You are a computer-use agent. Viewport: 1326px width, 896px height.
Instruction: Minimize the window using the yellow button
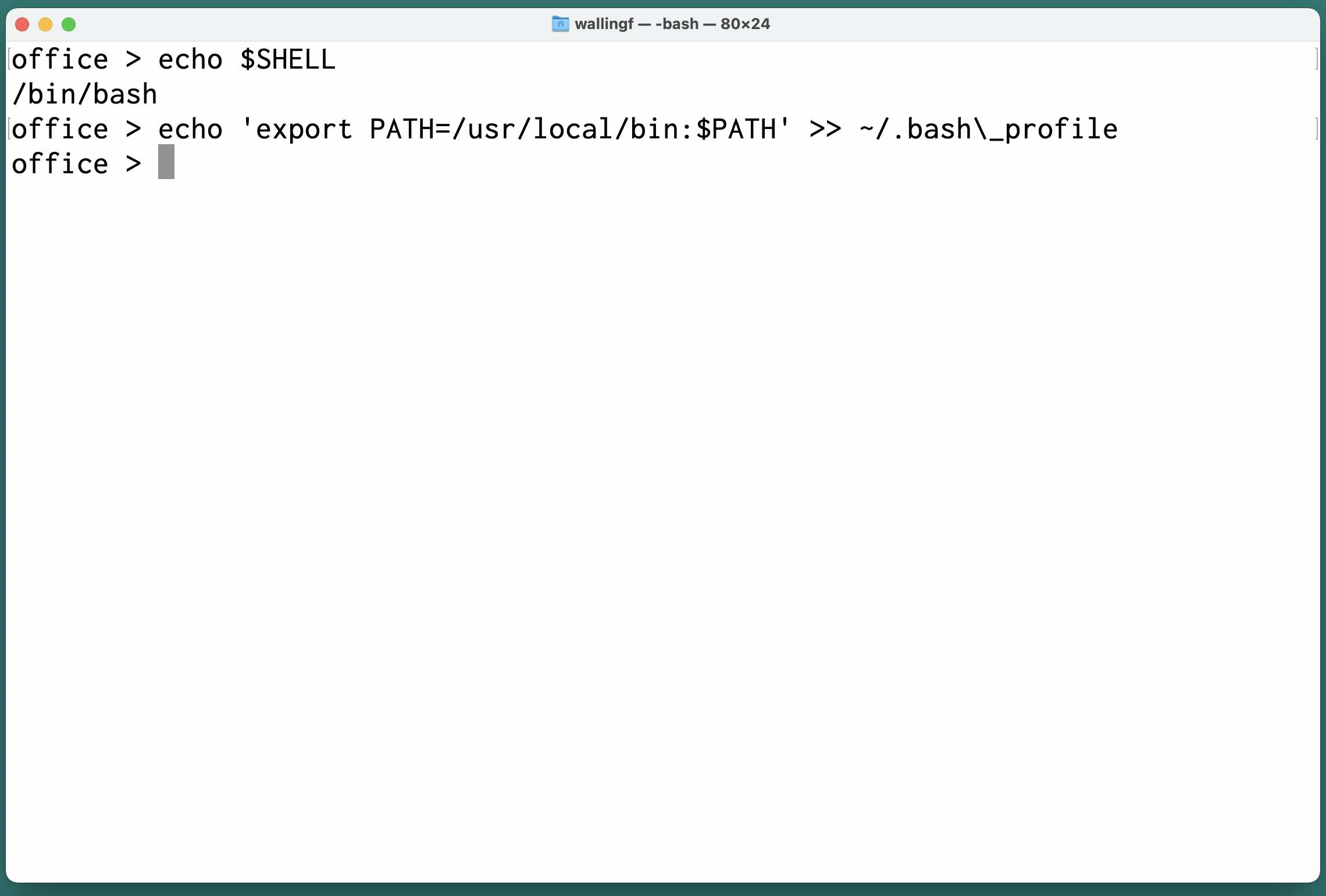click(x=45, y=24)
